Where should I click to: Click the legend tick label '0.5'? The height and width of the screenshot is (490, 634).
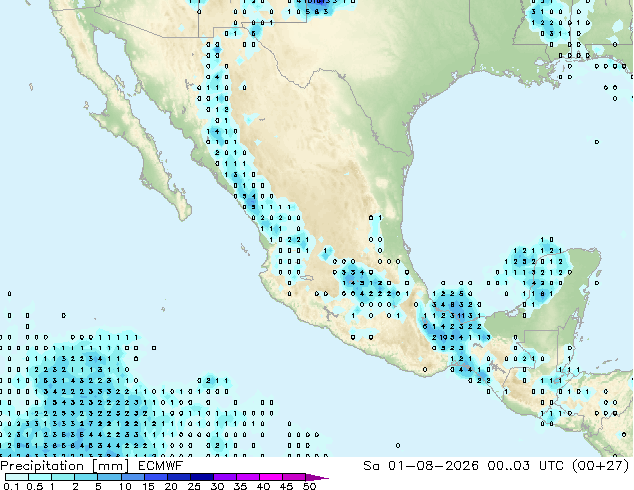[x=34, y=486]
